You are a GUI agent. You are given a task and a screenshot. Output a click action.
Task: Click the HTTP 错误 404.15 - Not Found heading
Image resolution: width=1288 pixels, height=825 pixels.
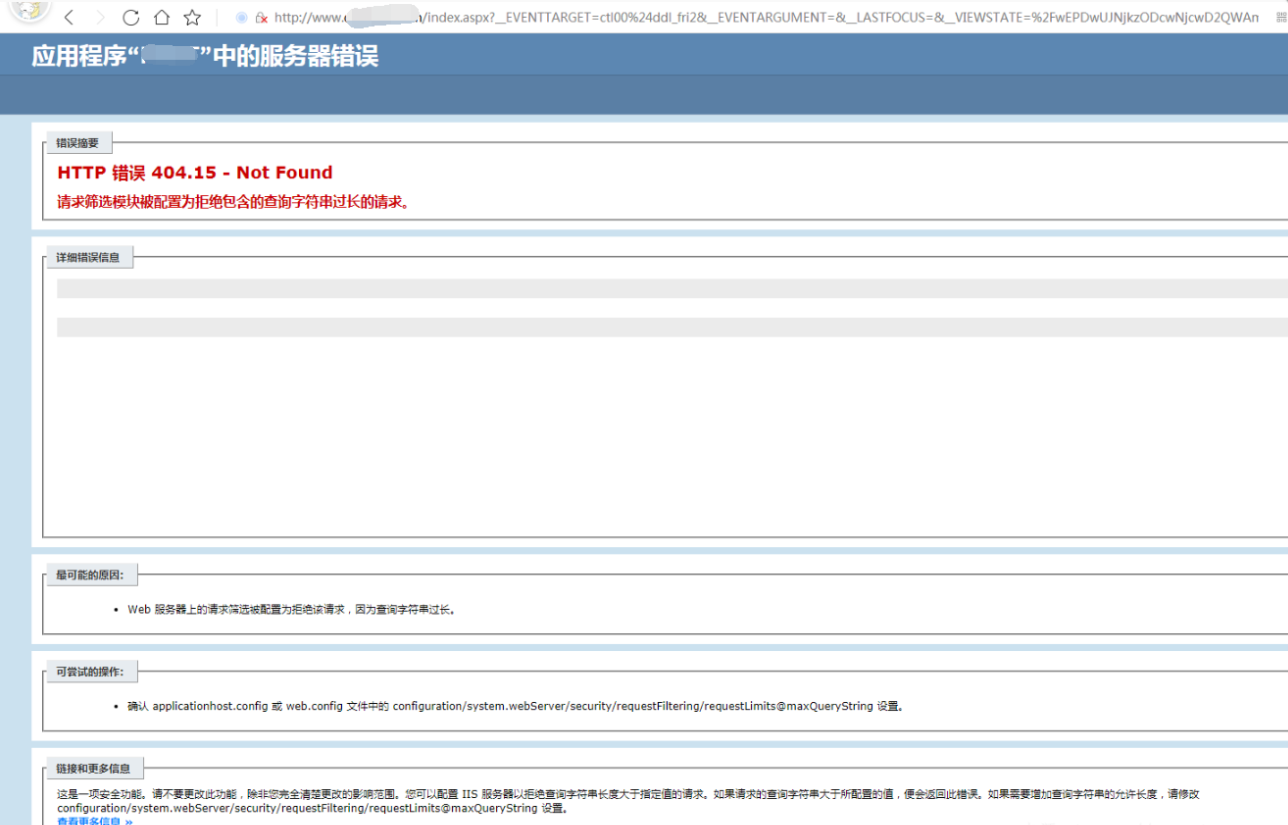195,172
